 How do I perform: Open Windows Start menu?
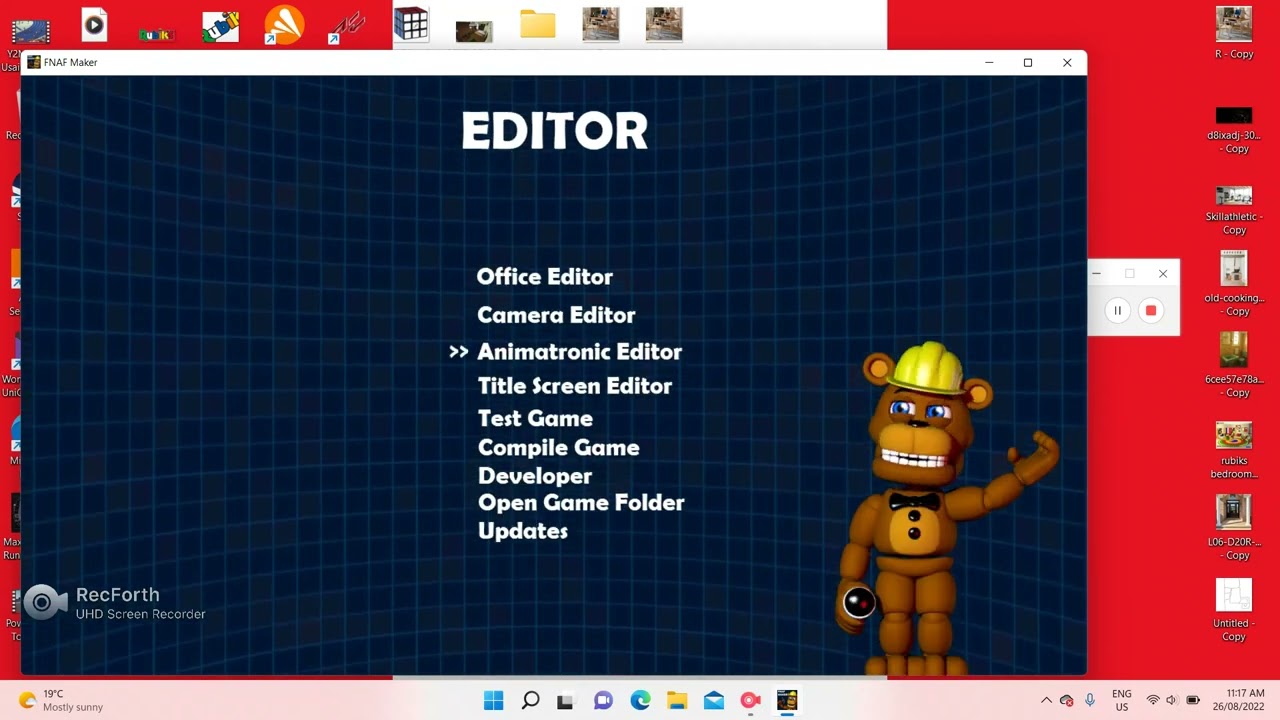click(x=494, y=701)
